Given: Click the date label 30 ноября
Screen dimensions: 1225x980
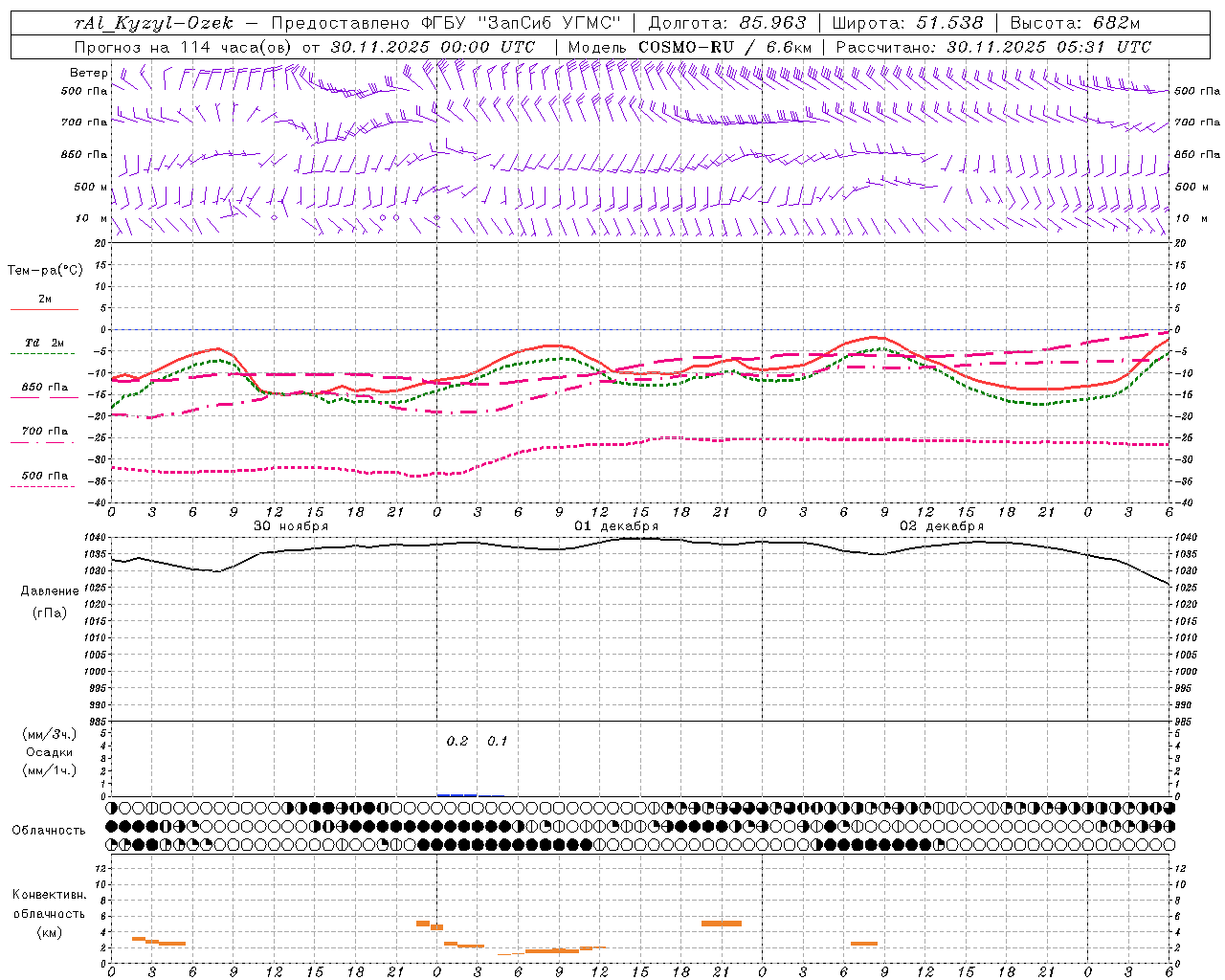Looking at the screenshot, I should pos(290,526).
